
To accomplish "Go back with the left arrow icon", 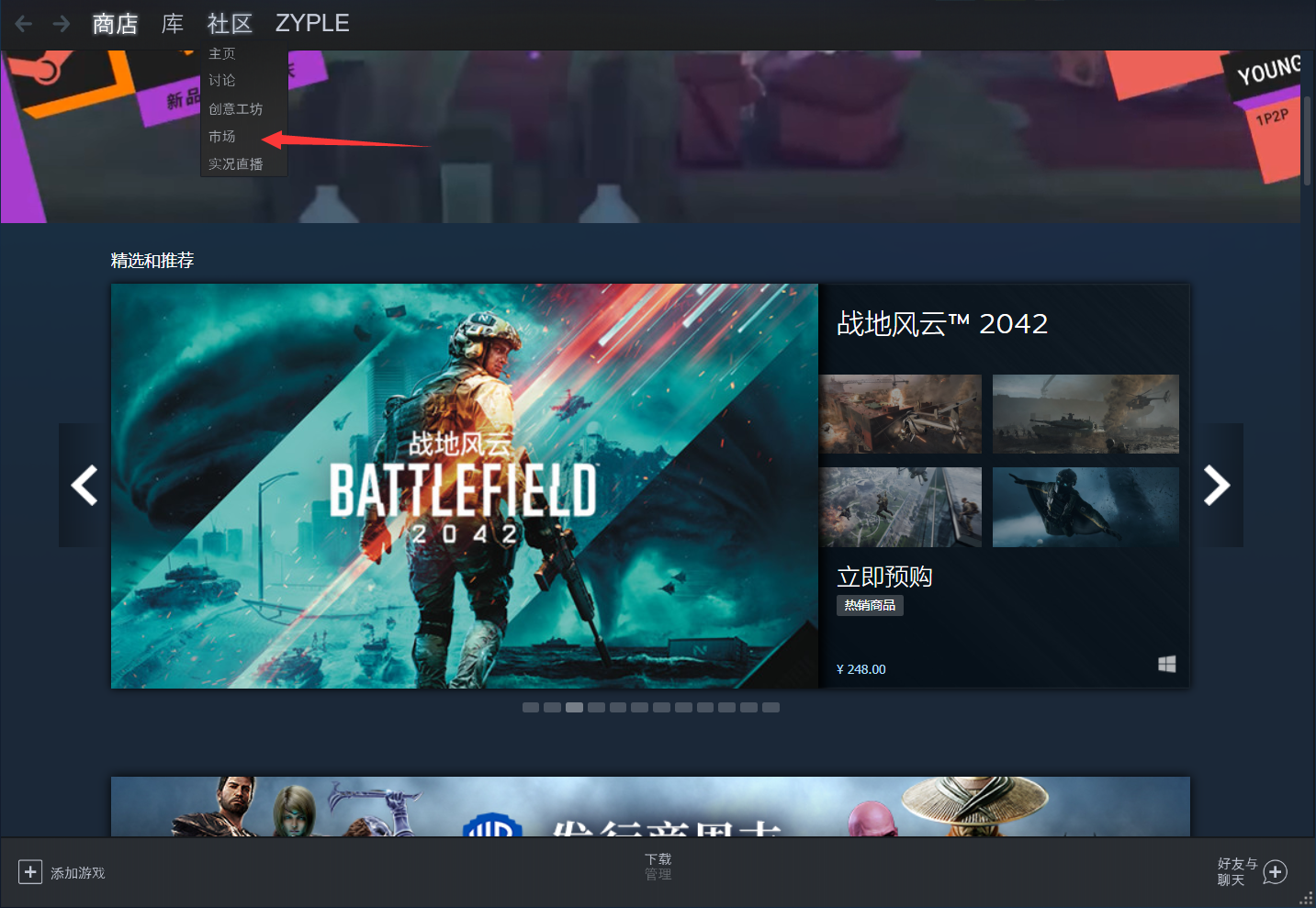I will point(24,24).
